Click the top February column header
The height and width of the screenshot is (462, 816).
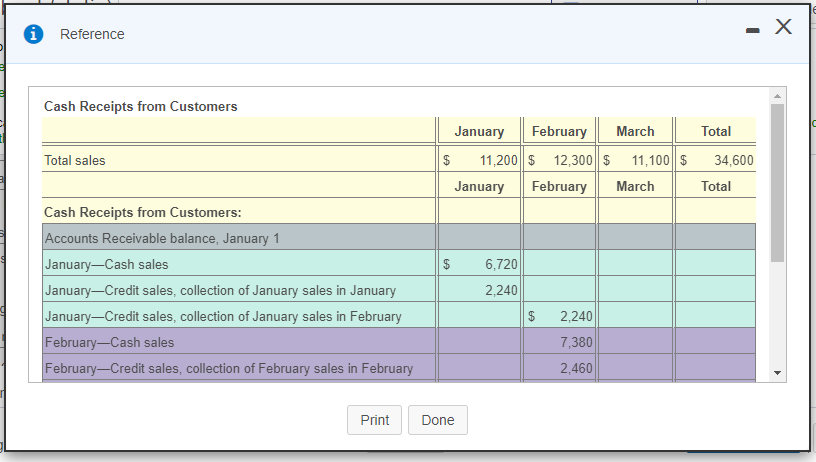coord(559,131)
